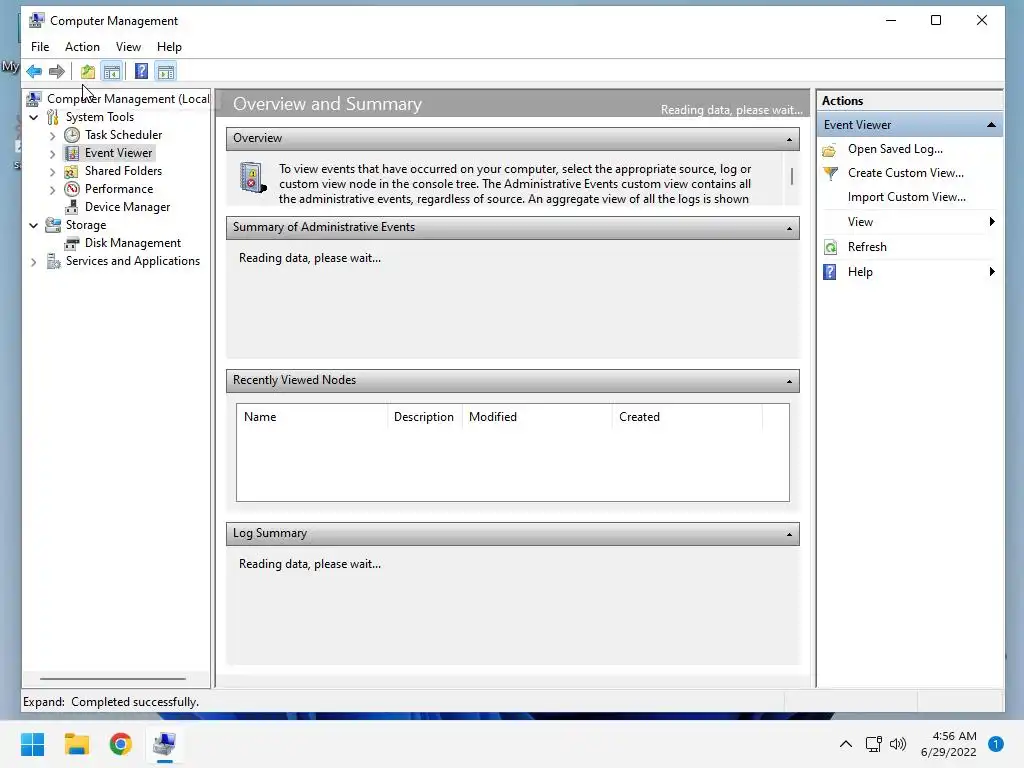Toggle Show/Hide Action Pane toolbar icon
The image size is (1024, 768).
[x=166, y=71]
